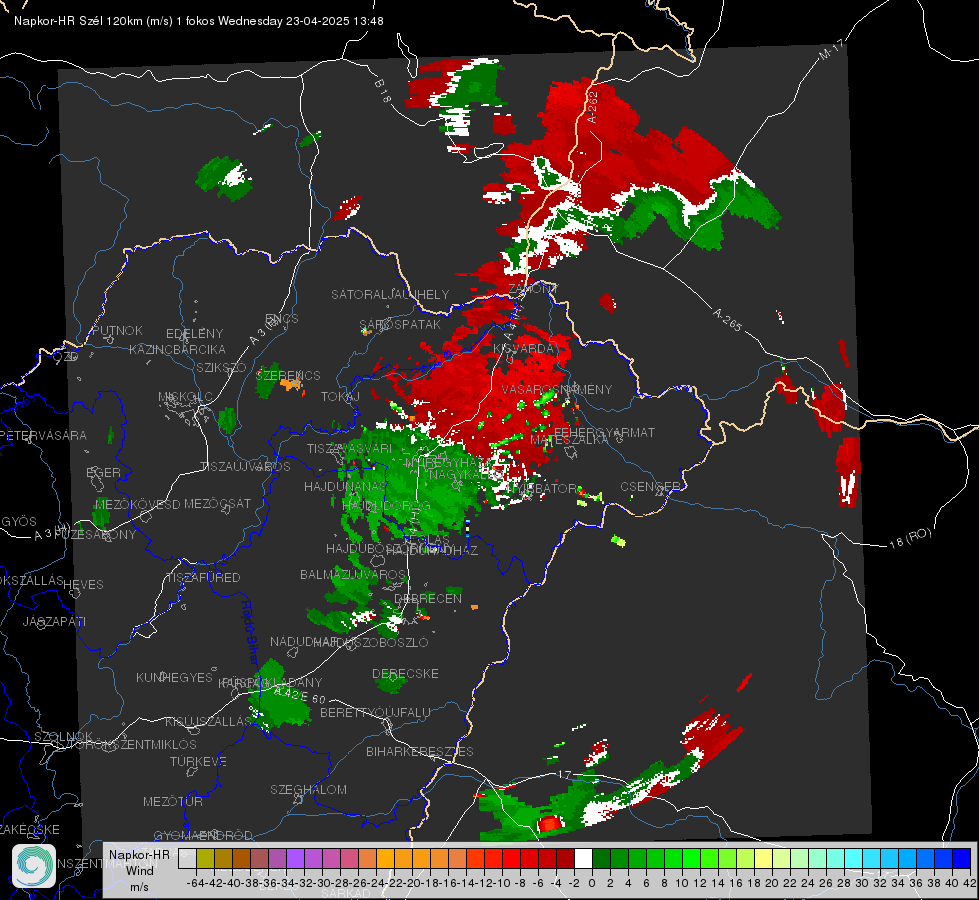The height and width of the screenshot is (900, 979).
Task: Click the A42E 60 road label
Action: pyautogui.click(x=300, y=695)
